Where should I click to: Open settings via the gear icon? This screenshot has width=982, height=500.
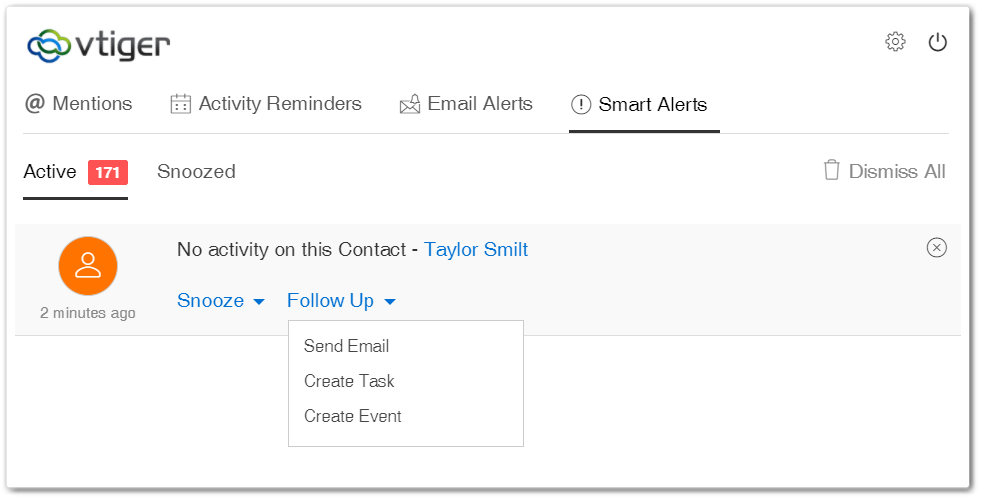click(895, 42)
